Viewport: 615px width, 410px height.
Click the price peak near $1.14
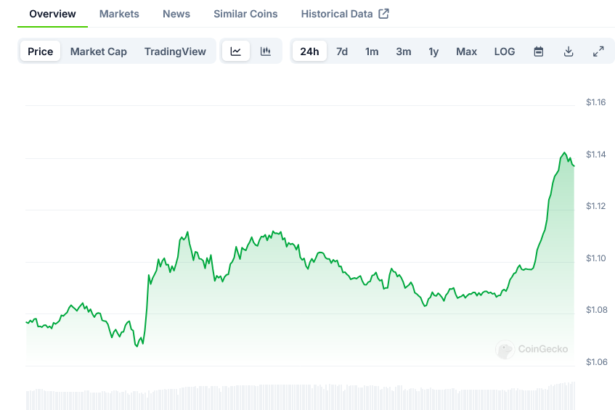pyautogui.click(x=564, y=154)
